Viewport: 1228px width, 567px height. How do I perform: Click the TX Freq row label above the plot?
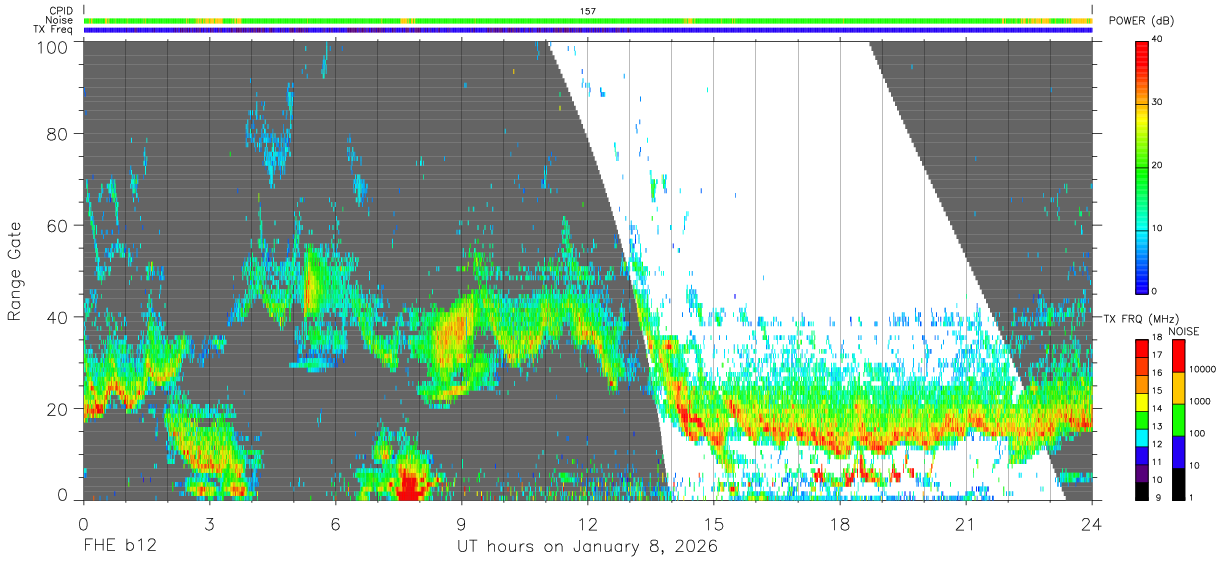53,30
